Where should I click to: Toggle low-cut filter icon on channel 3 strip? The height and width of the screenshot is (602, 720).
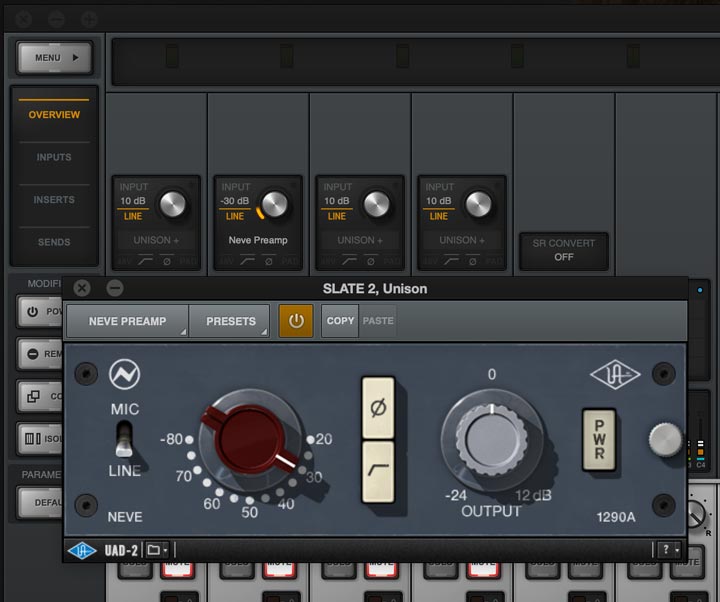point(349,260)
